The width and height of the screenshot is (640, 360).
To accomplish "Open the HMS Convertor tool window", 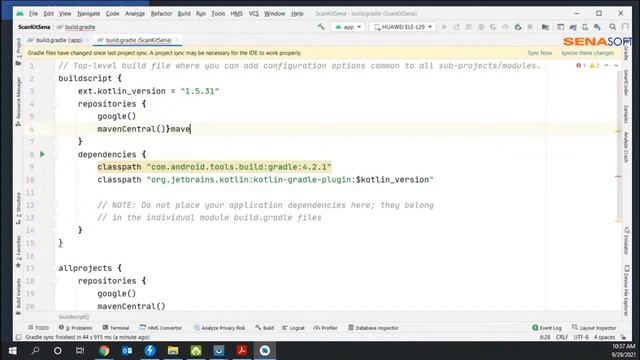I will pyautogui.click(x=160, y=328).
